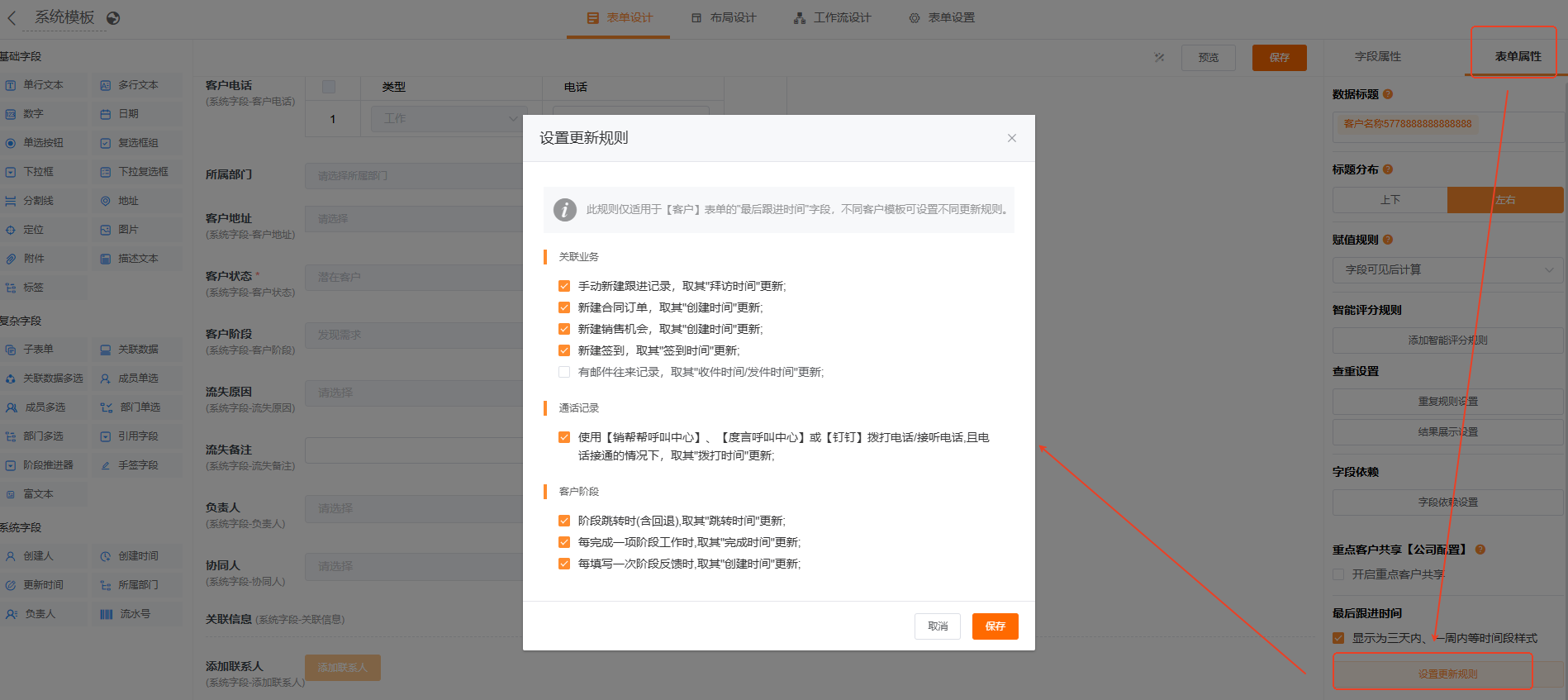Open the 字段属性 tab
Image resolution: width=1568 pixels, height=700 pixels.
click(1377, 56)
